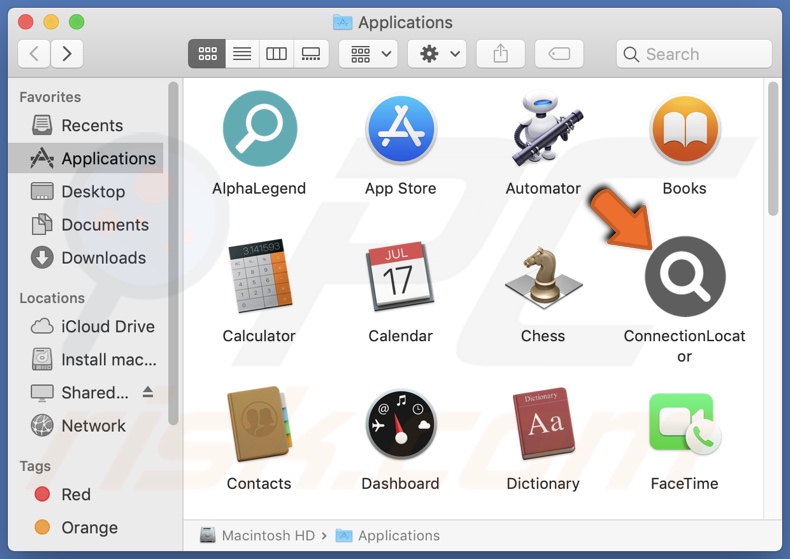The image size is (790, 559).
Task: Click the Books application icon
Action: (x=685, y=129)
